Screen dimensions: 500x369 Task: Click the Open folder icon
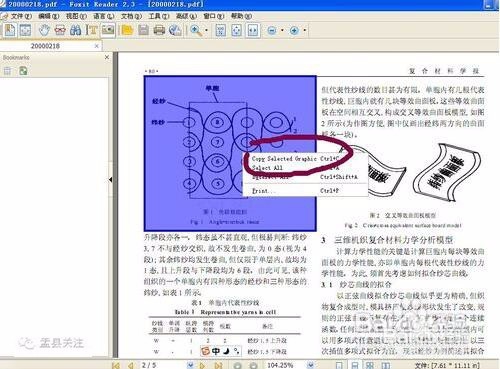pyautogui.click(x=127, y=30)
